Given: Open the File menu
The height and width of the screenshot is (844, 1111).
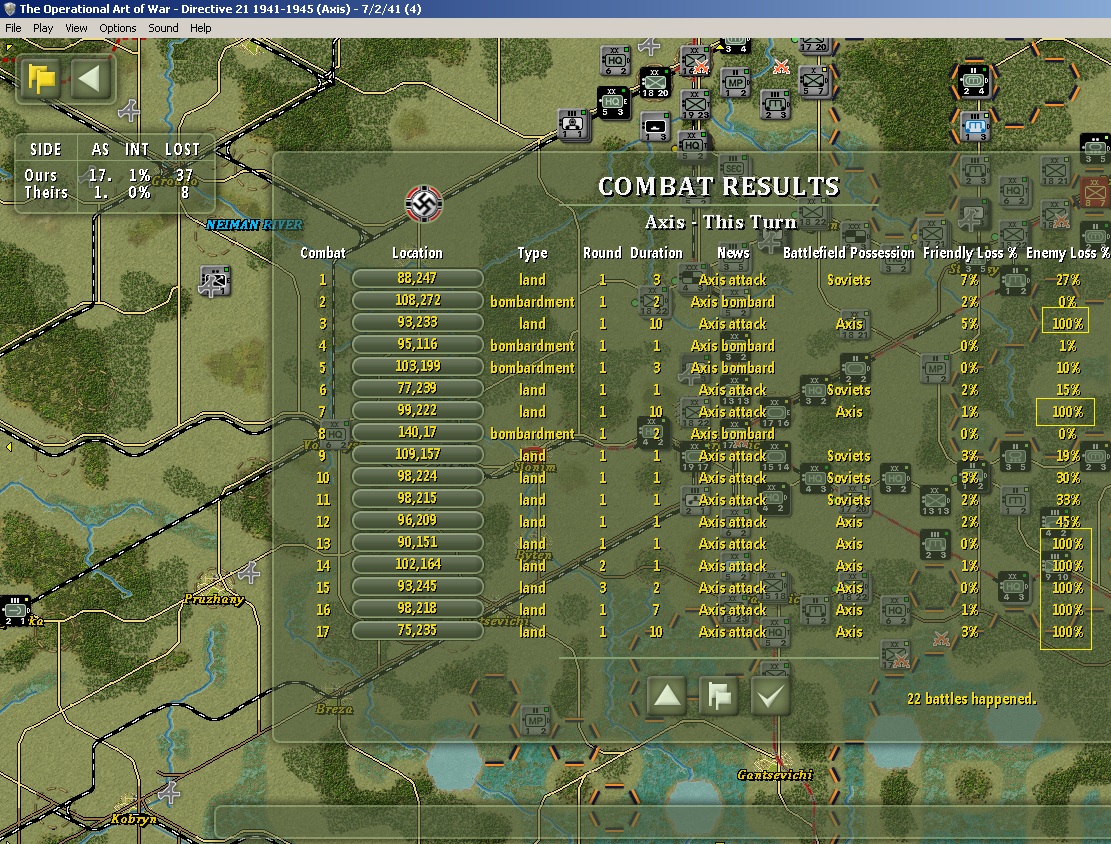Looking at the screenshot, I should click(13, 28).
